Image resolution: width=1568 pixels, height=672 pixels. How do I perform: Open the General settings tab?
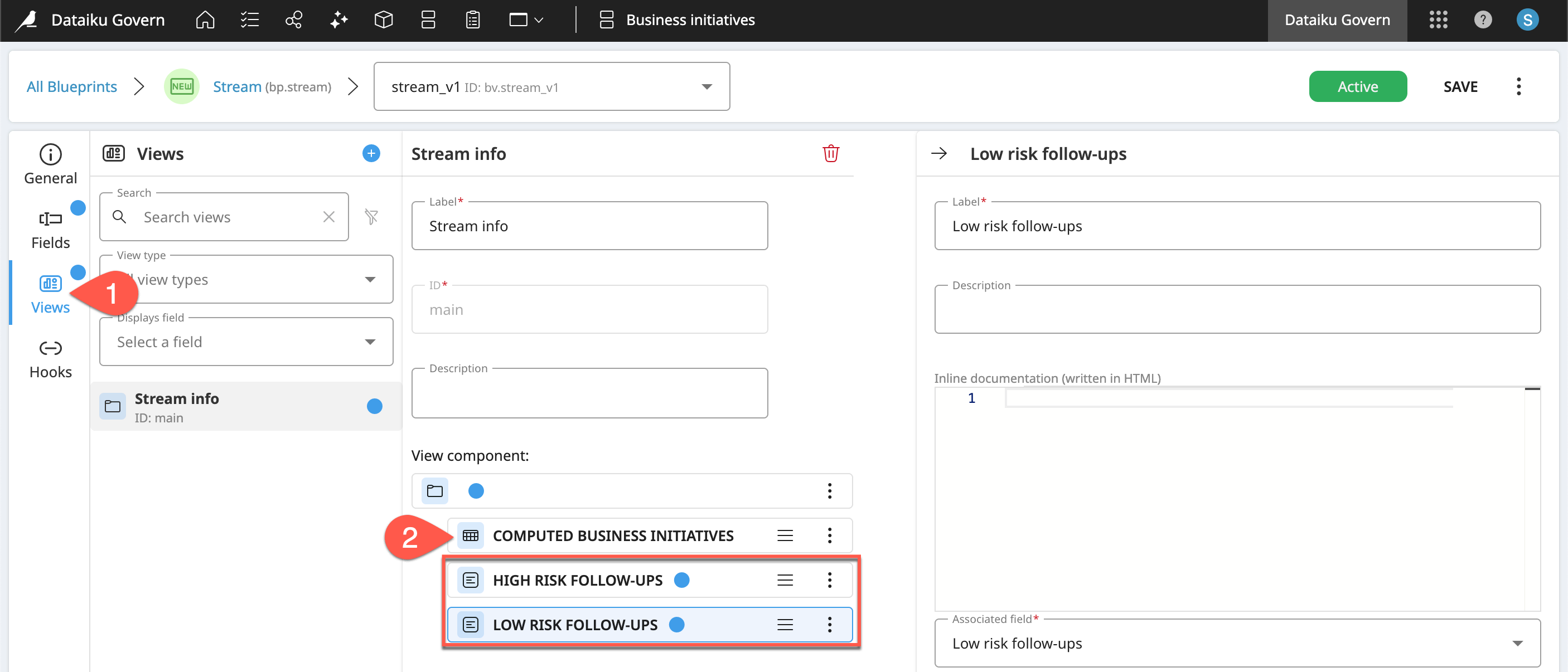[x=51, y=164]
